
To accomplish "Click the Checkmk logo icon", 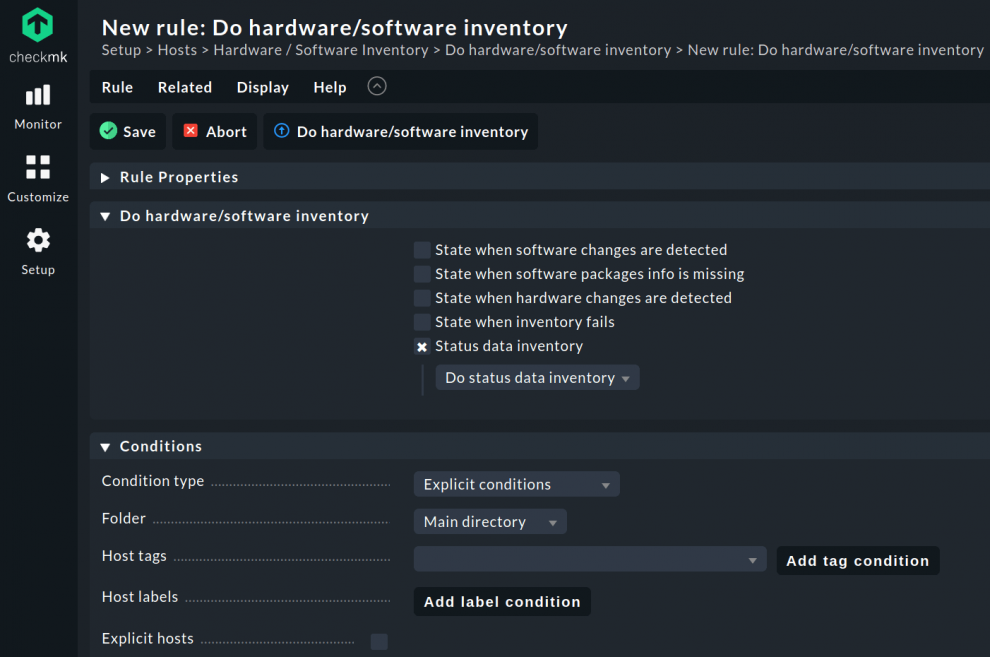I will pyautogui.click(x=38, y=25).
